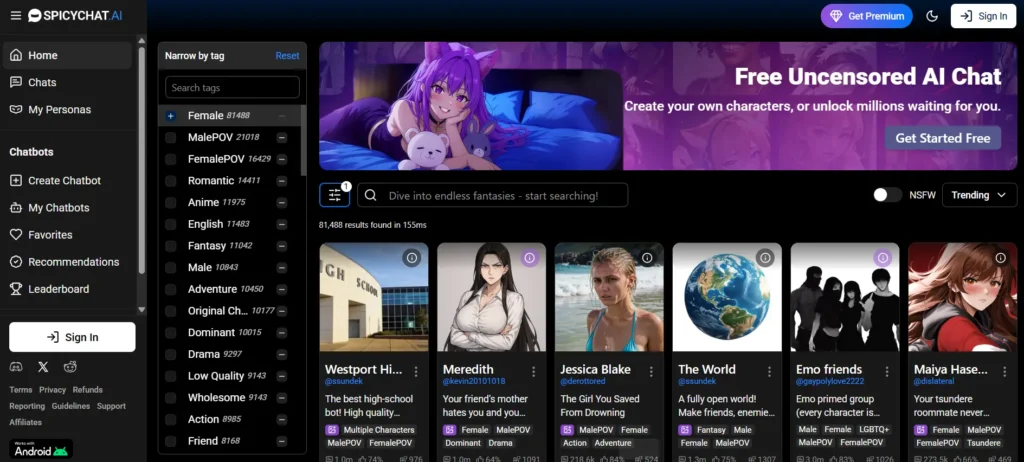This screenshot has height=462, width=1024.
Task: Click sidebar scroll-up arrow
Action: (x=142, y=41)
